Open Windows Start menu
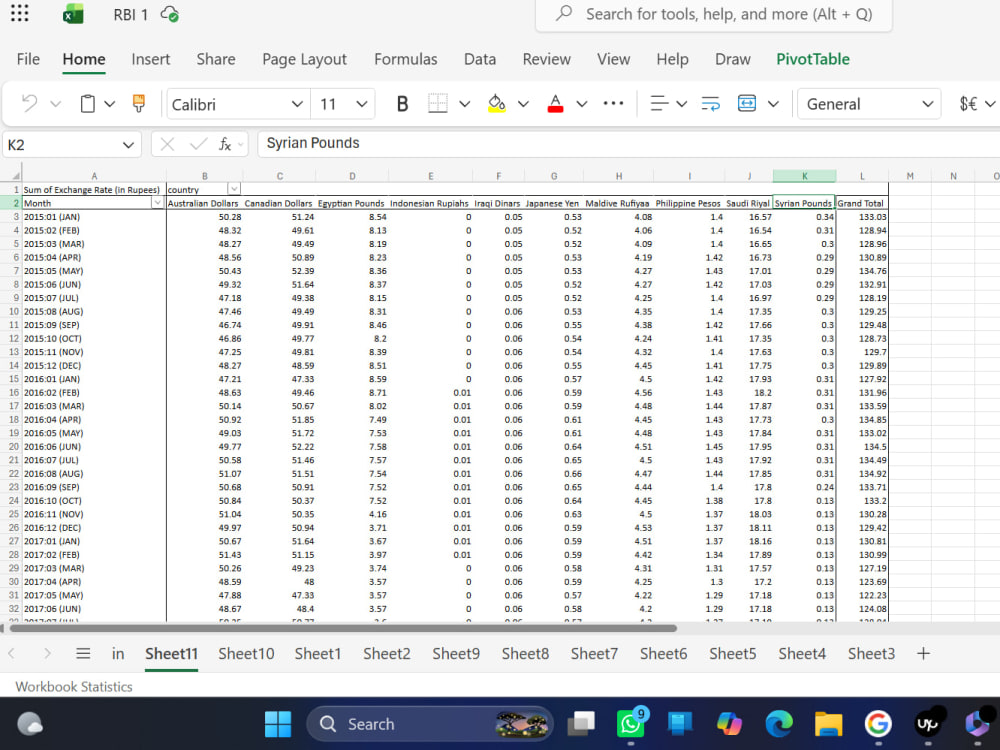This screenshot has height=750, width=1000. 277,724
